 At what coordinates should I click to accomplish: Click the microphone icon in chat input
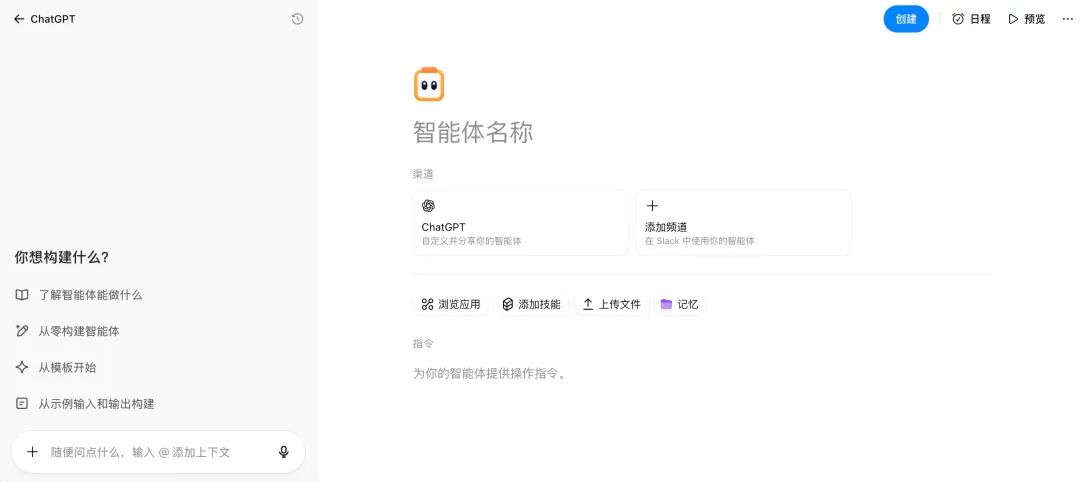tap(284, 452)
